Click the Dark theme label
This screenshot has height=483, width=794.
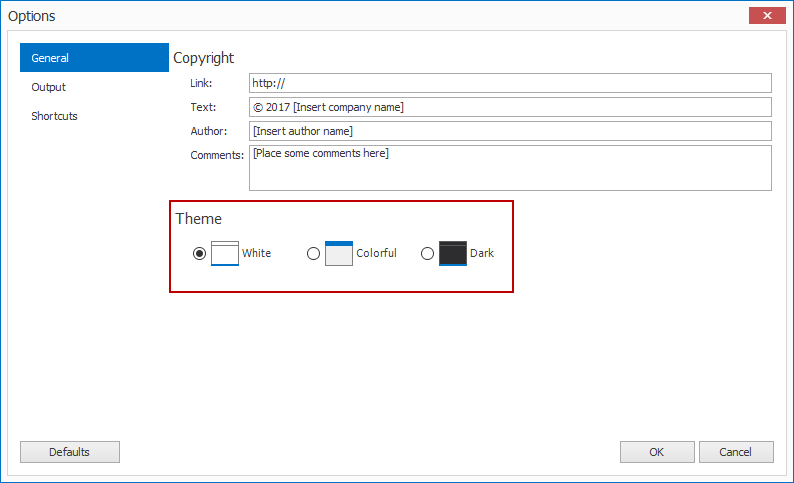(x=482, y=253)
